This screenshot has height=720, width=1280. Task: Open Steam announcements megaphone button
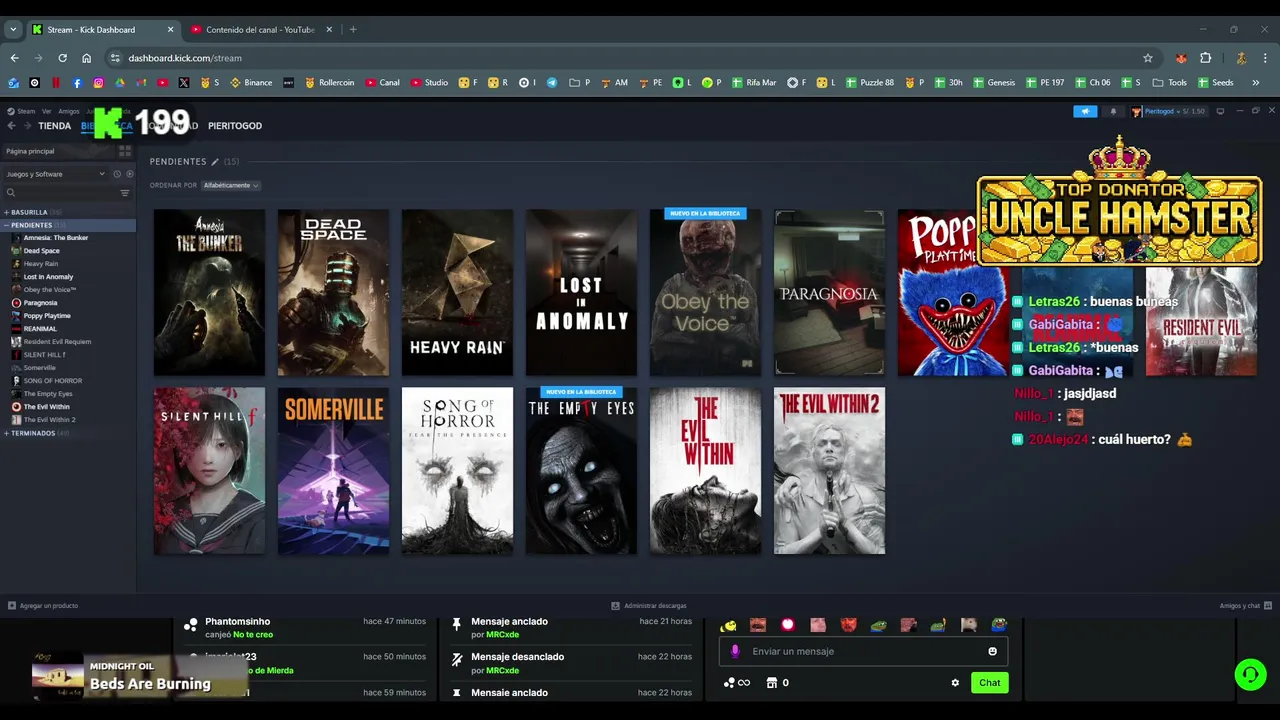coord(1085,111)
